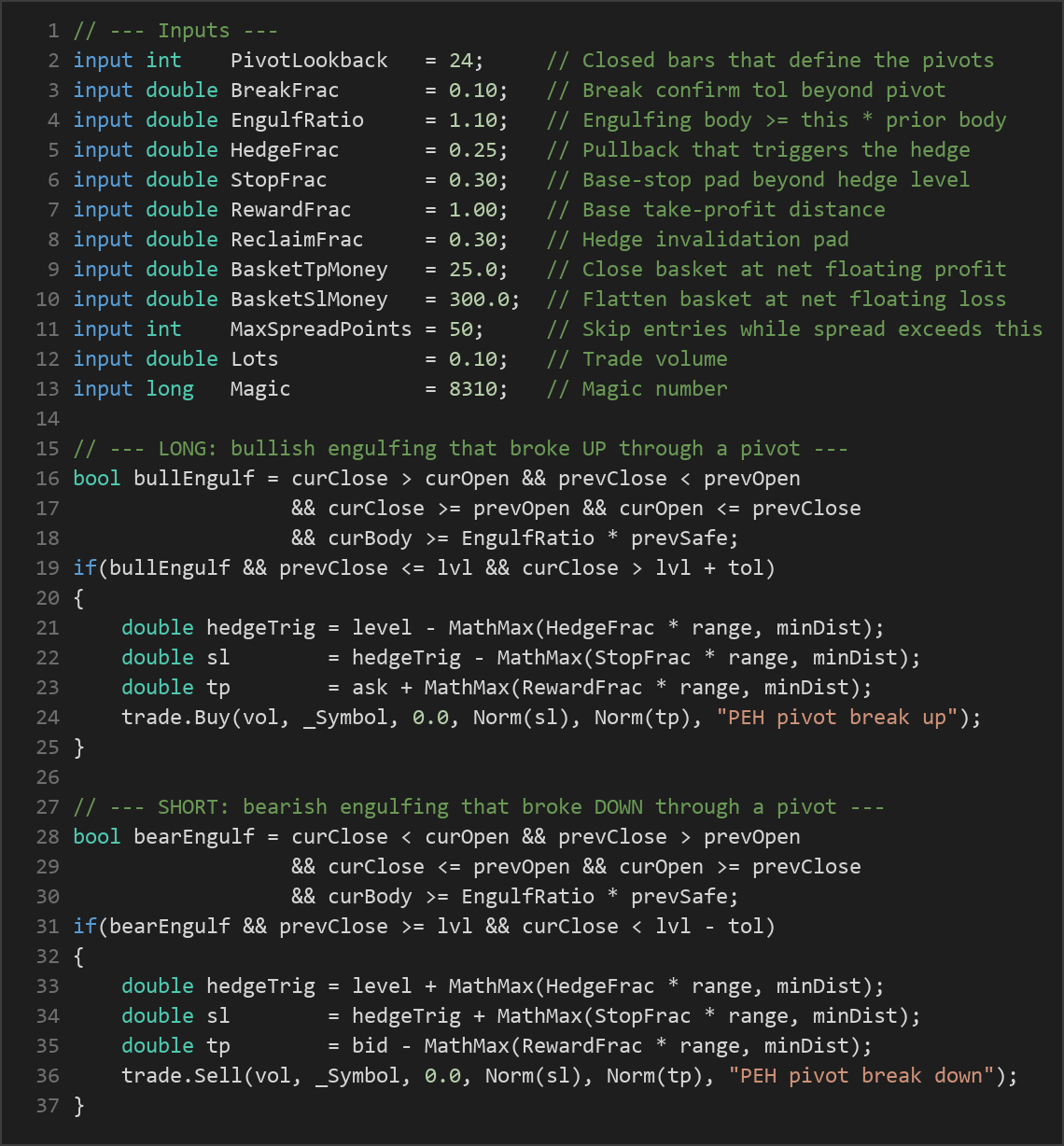The image size is (1064, 1146).
Task: Select the value 24 on line 2
Action: tap(461, 61)
